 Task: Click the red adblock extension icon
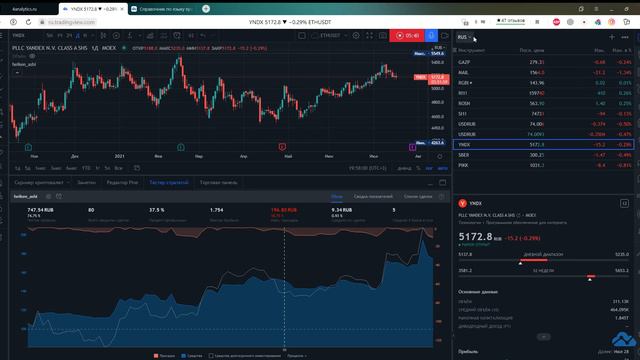(x=556, y=22)
